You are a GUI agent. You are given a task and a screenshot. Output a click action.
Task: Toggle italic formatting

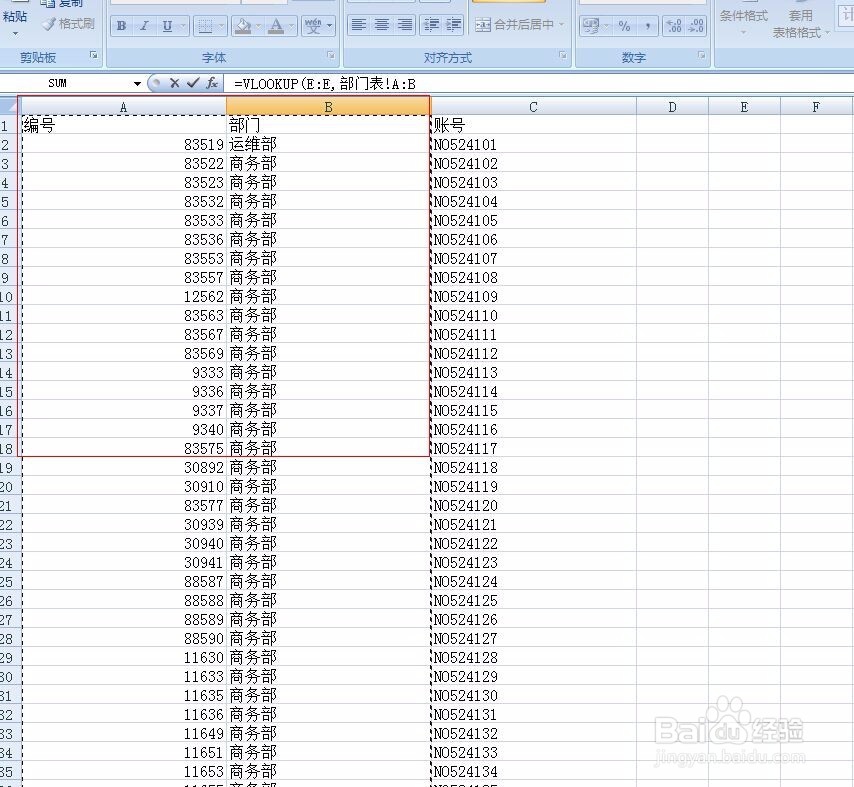pos(144,26)
